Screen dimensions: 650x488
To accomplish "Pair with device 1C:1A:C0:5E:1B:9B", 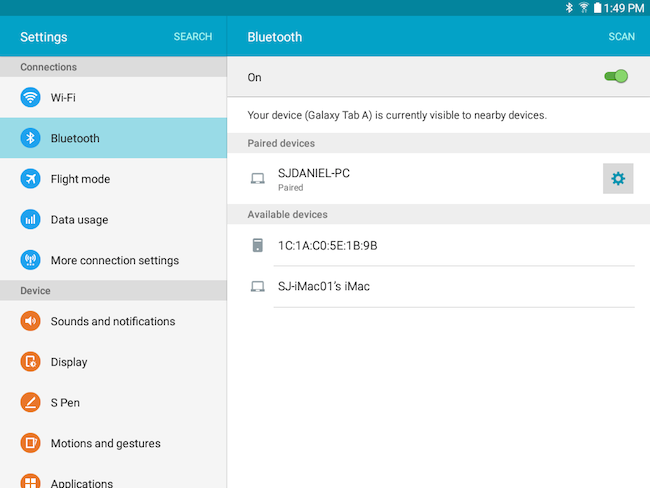I will coord(439,245).
